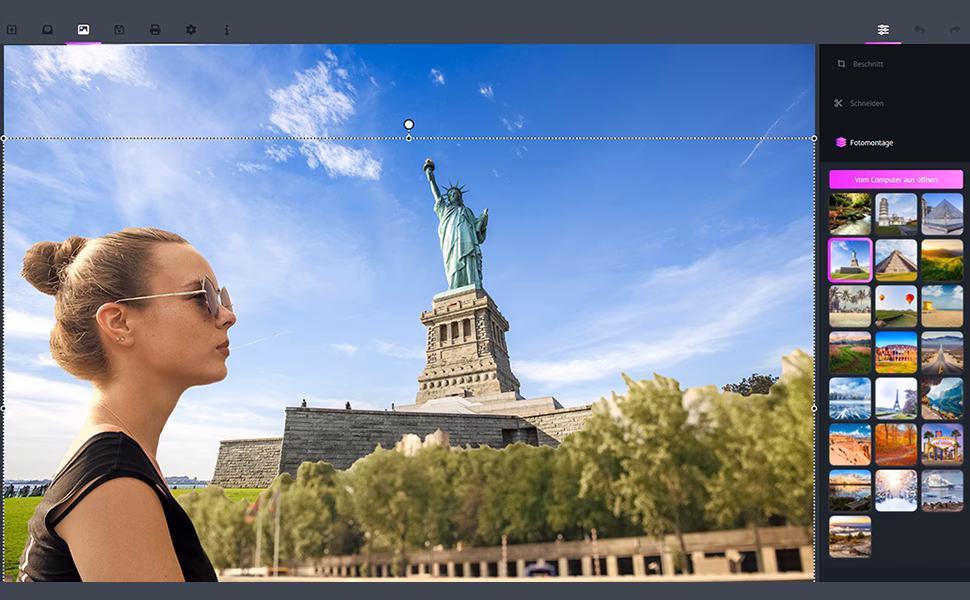
Task: Select the Statue of Liberty background thumbnail
Action: click(850, 260)
